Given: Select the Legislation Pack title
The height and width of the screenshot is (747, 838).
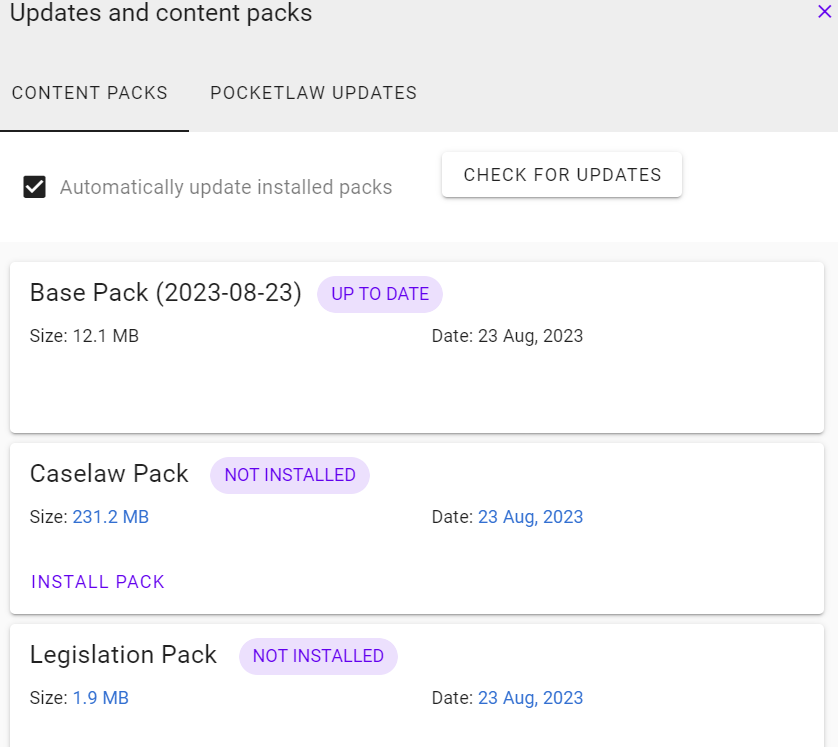Looking at the screenshot, I should [123, 655].
